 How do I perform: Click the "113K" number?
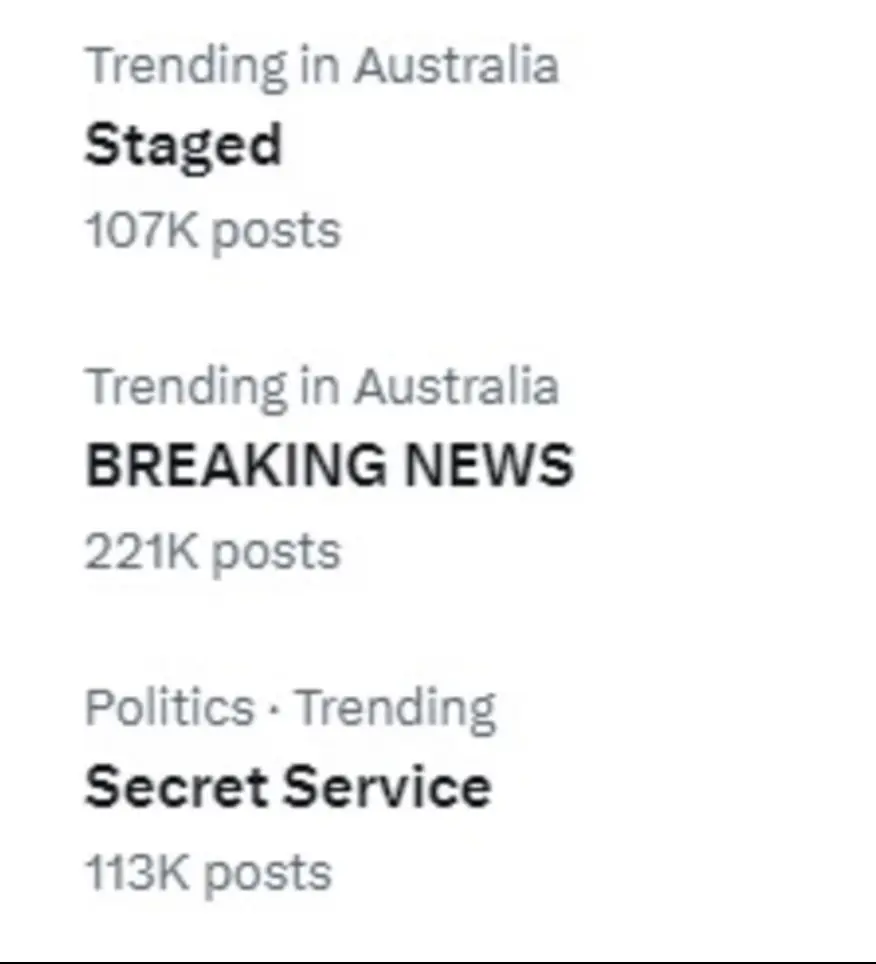[x=138, y=872]
